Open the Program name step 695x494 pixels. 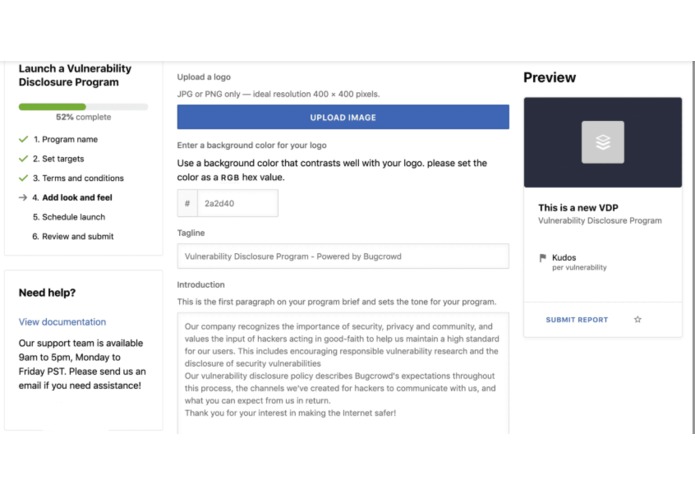tap(66, 139)
